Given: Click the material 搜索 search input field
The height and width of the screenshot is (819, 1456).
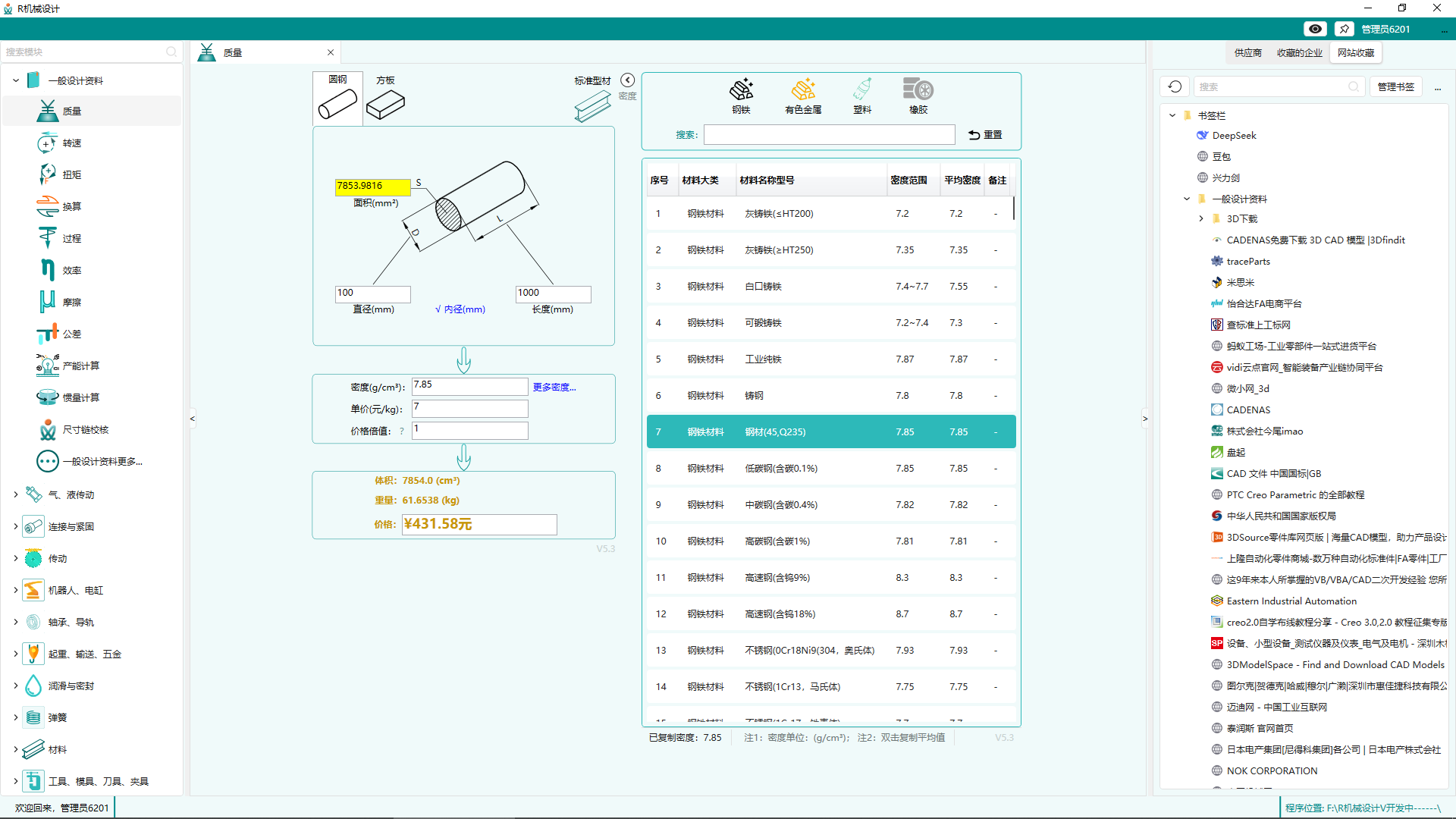Looking at the screenshot, I should pos(829,135).
